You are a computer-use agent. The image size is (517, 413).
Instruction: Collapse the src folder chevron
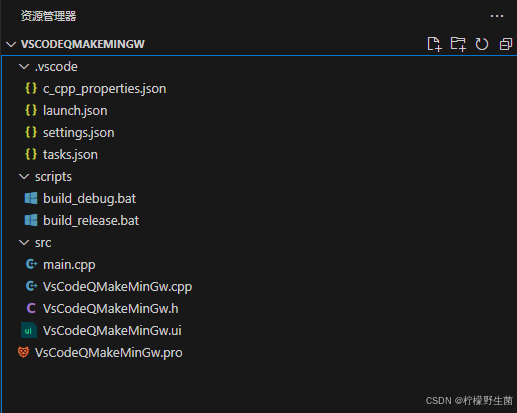pos(24,242)
